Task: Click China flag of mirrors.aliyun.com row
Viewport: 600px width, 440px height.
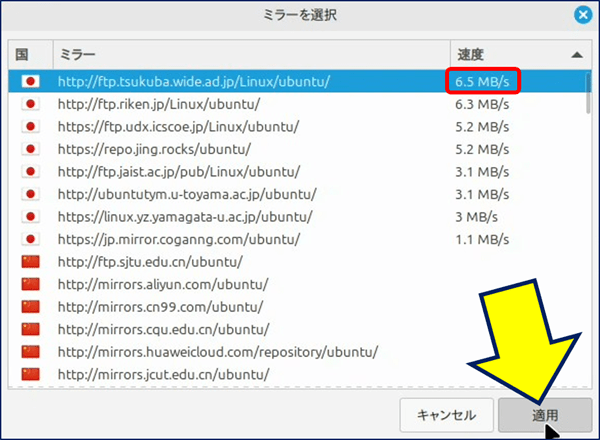Action: pos(31,285)
